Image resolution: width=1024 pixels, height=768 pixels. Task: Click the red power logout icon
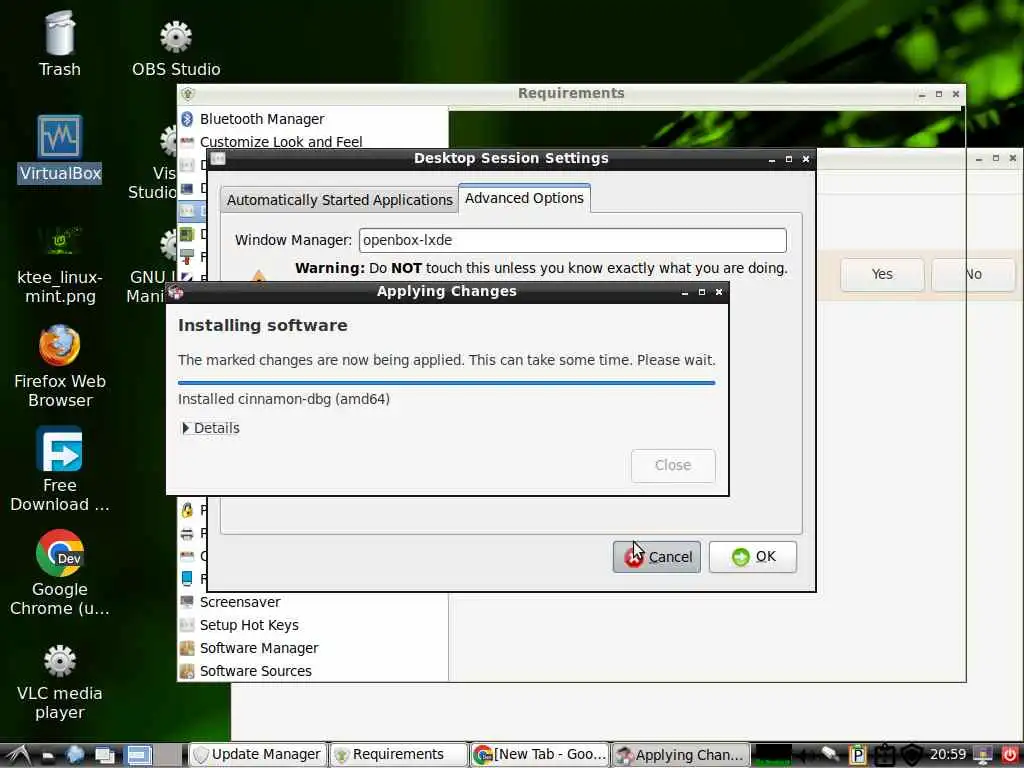[x=1010, y=755]
